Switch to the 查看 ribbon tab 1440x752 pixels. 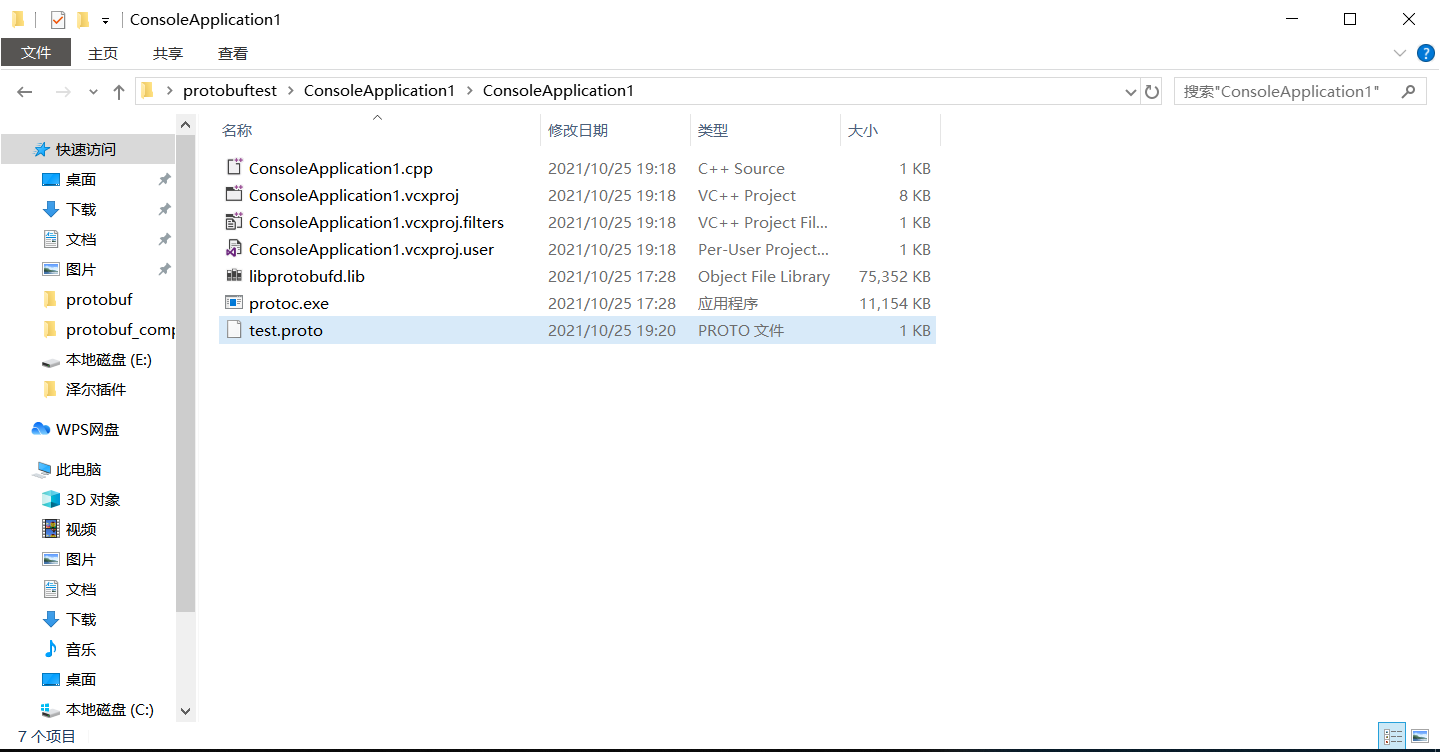tap(232, 53)
